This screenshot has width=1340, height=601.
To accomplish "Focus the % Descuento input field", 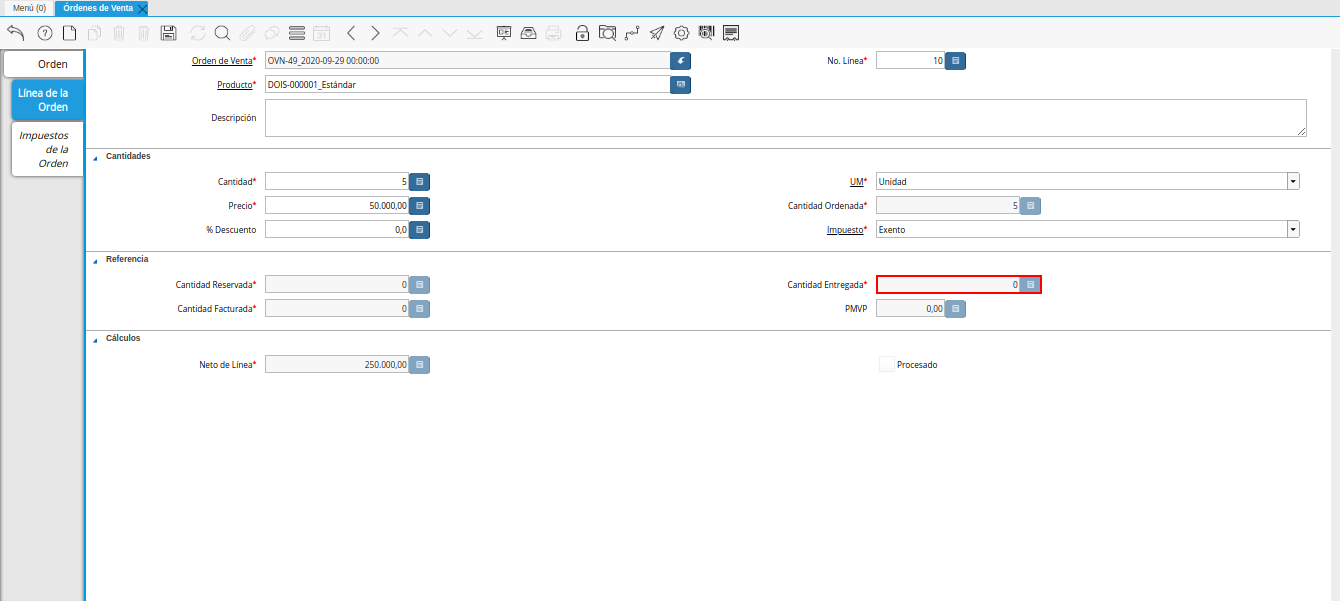I will [x=337, y=230].
